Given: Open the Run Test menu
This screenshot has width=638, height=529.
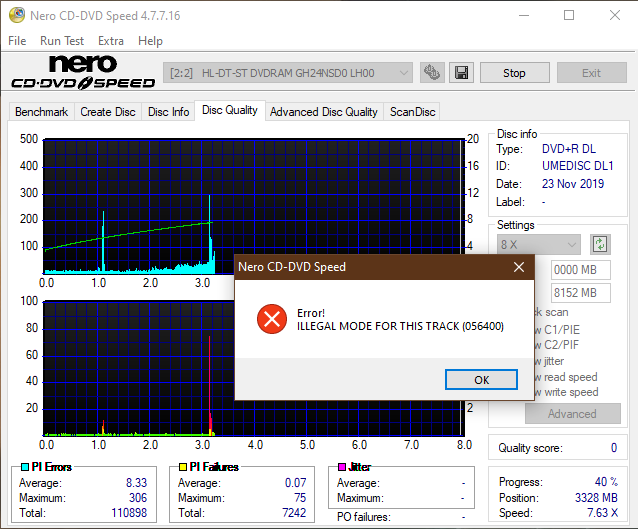Looking at the screenshot, I should click(62, 41).
